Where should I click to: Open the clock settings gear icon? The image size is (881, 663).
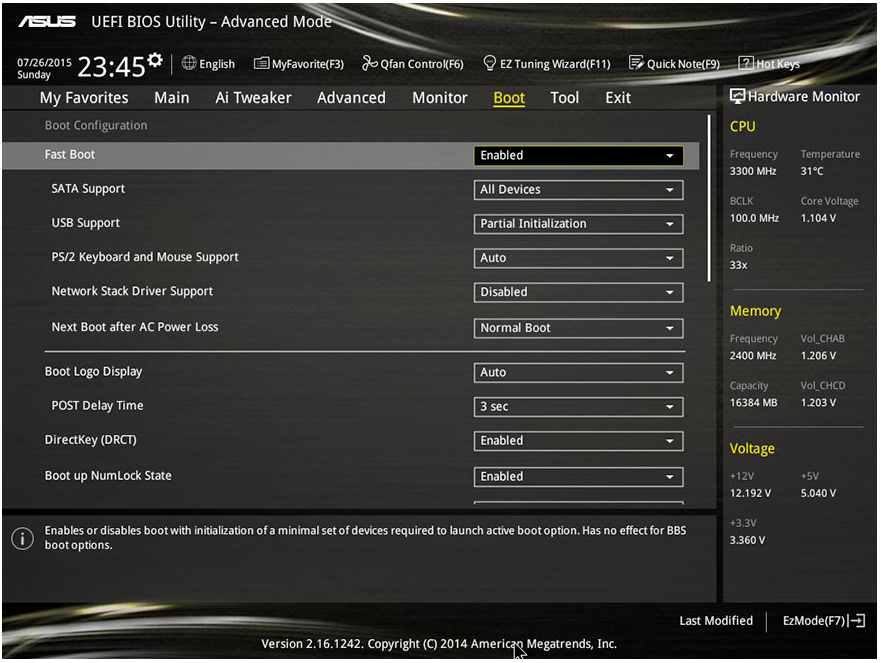[x=156, y=58]
